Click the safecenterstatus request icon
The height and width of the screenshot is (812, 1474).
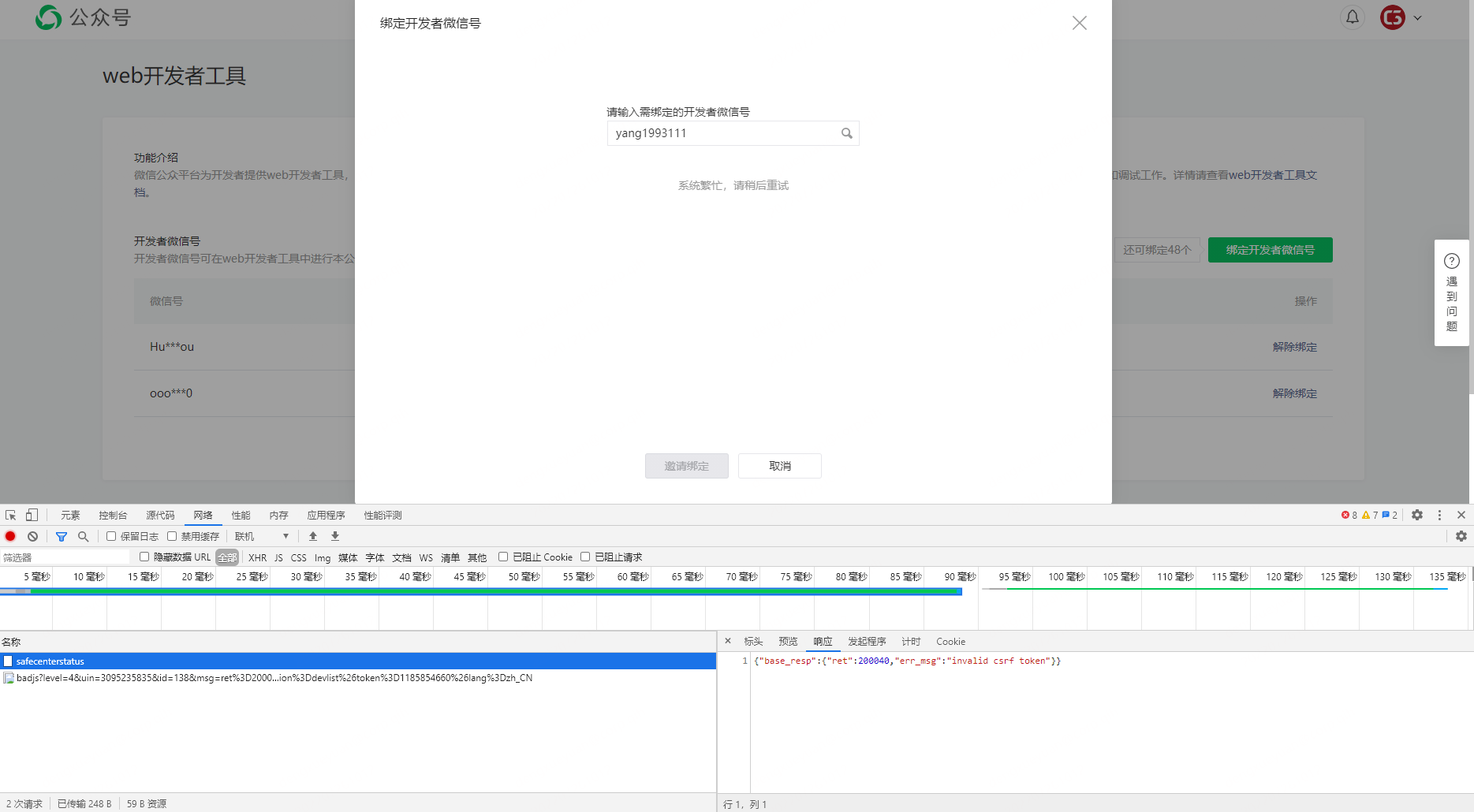coord(8,661)
